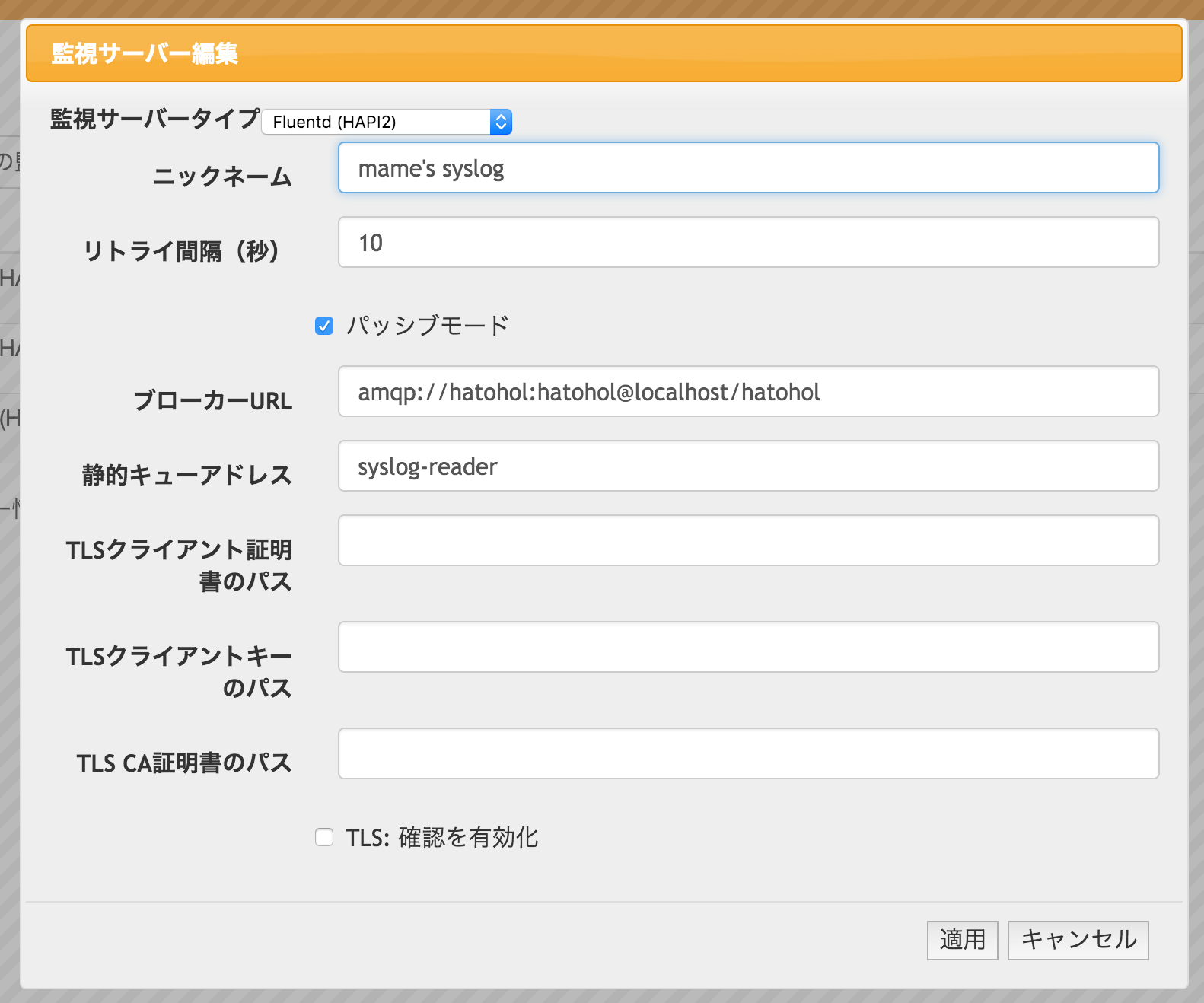Click the リトライ間隔 input showing 10
This screenshot has width=1204, height=1003.
point(748,243)
